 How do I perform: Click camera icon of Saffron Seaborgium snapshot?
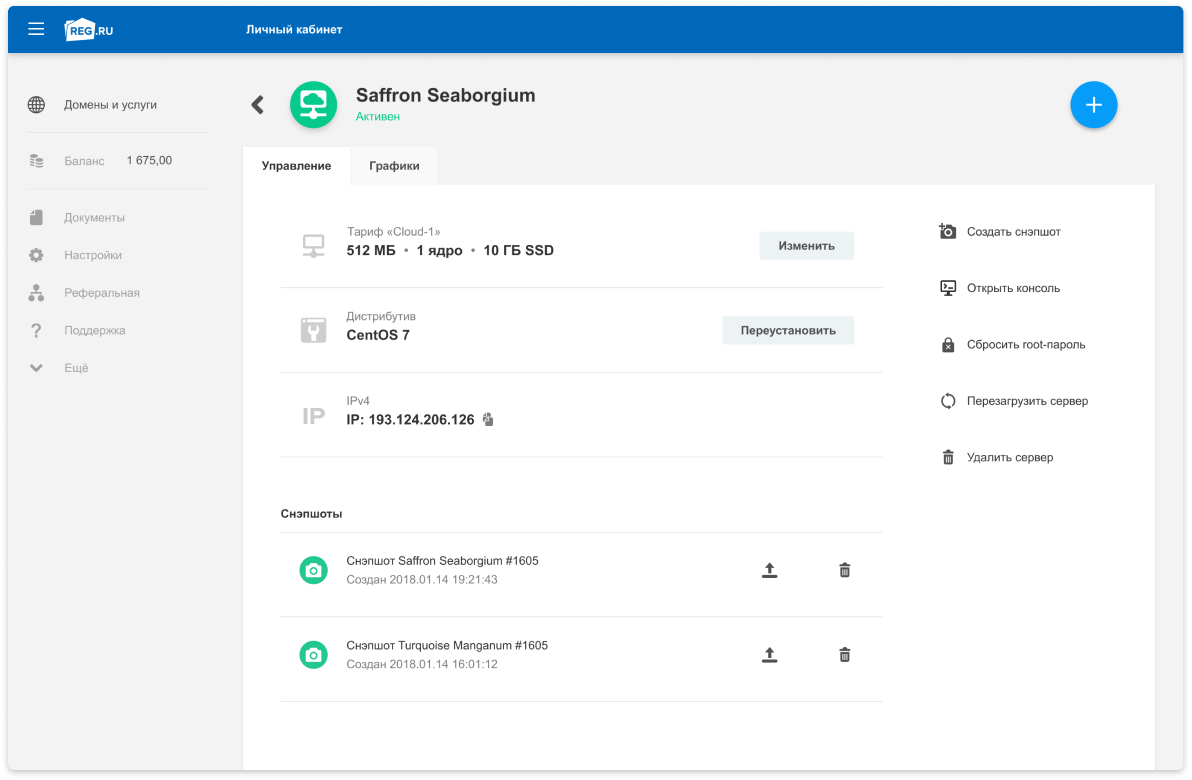[313, 570]
